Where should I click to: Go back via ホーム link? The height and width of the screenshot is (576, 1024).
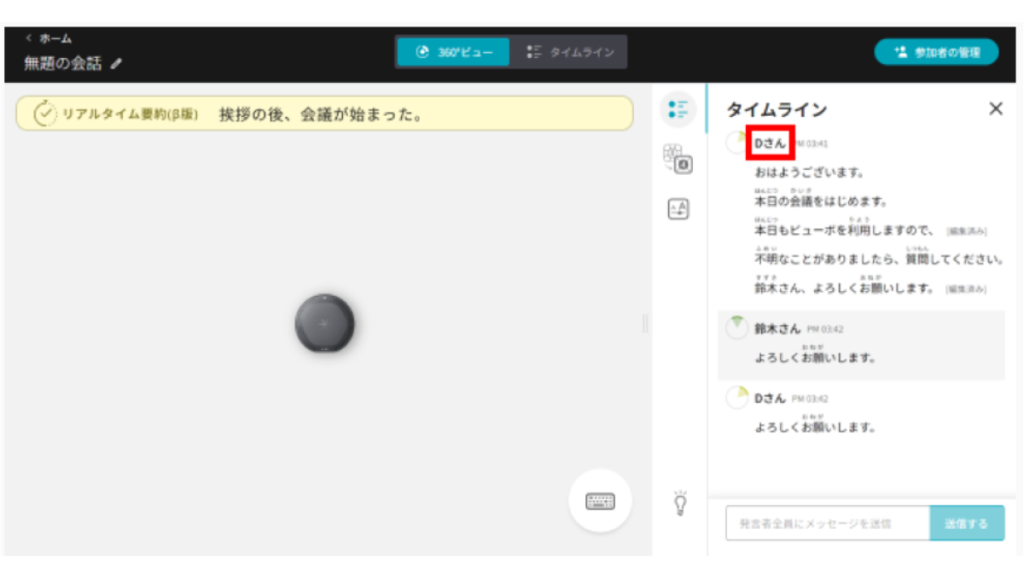point(49,38)
